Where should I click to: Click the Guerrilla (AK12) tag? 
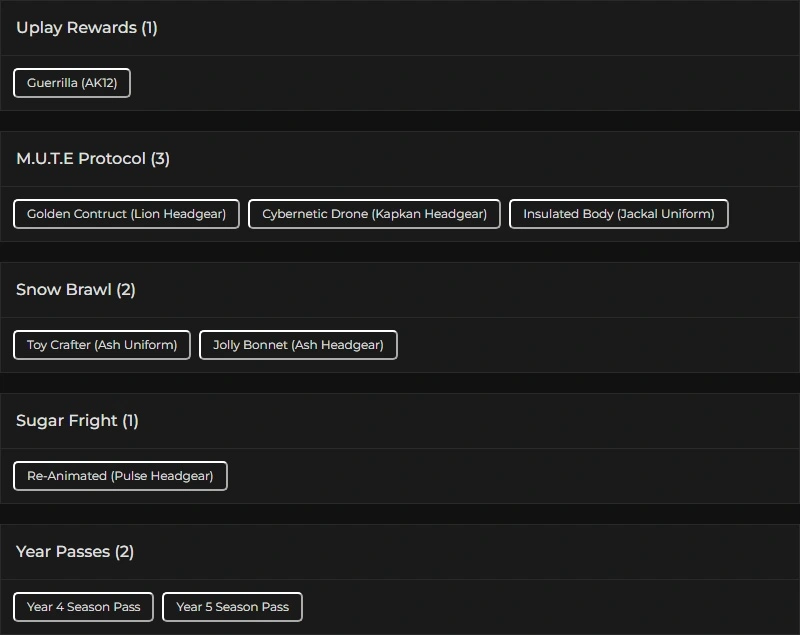tap(72, 83)
